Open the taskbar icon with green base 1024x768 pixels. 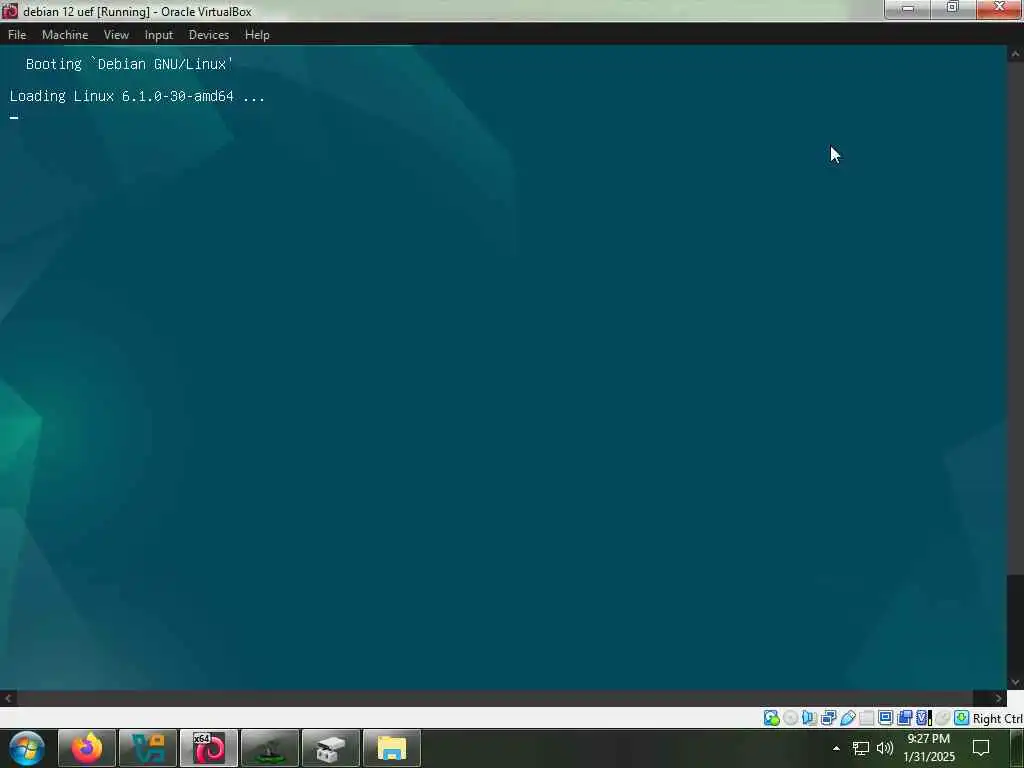tap(270, 748)
